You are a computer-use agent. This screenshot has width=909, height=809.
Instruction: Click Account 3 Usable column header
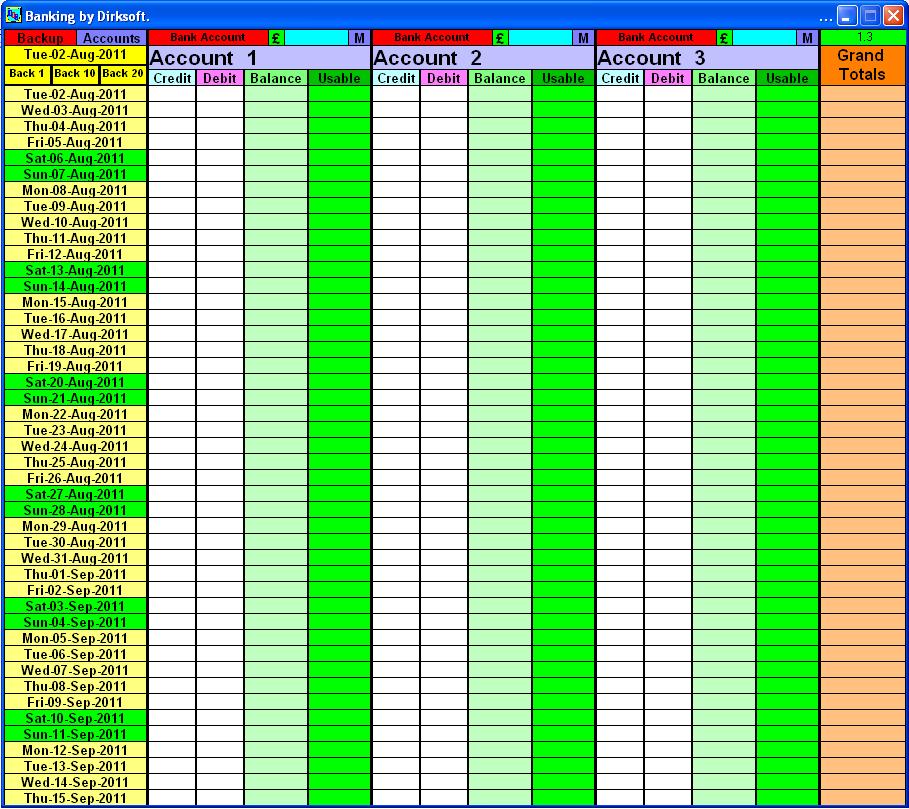(787, 78)
